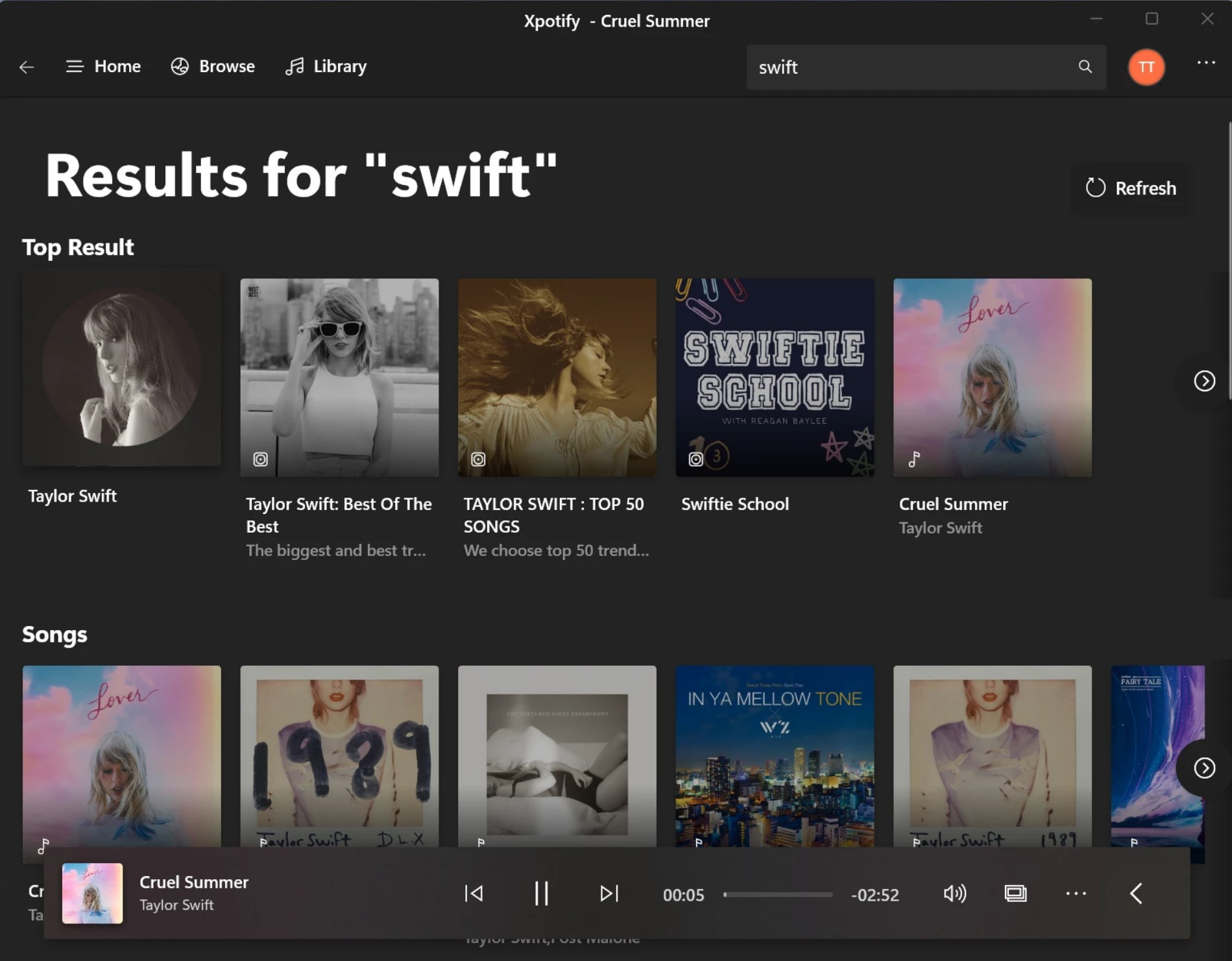Screen dimensions: 1232x961
Task: Skip to the next track
Action: [x=609, y=894]
